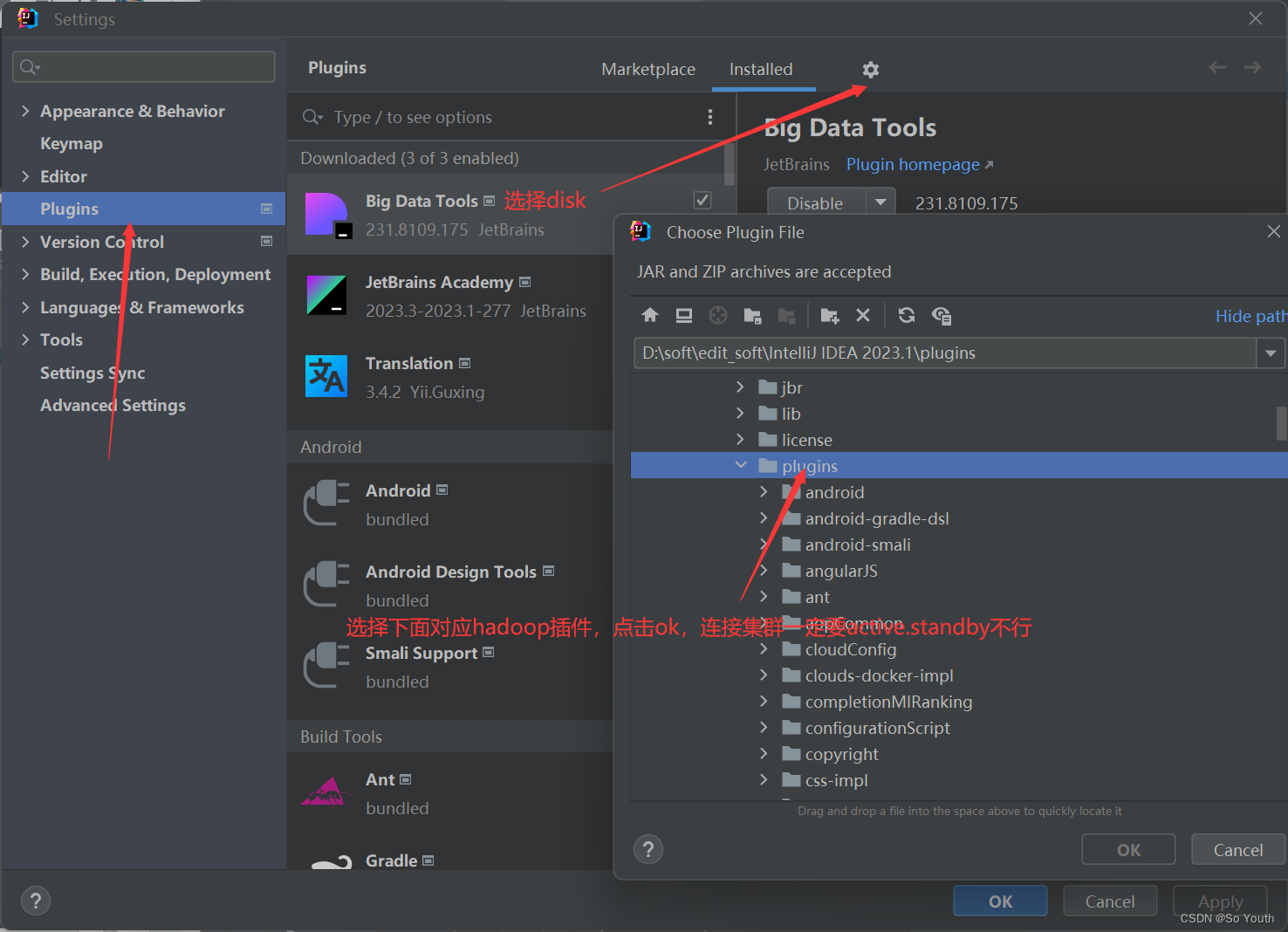
Task: Cancel the Choose Plugin File dialog
Action: click(x=1238, y=849)
